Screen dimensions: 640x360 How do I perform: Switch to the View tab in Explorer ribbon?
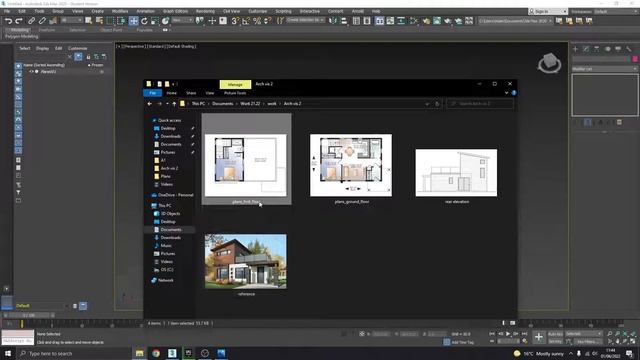(x=210, y=93)
